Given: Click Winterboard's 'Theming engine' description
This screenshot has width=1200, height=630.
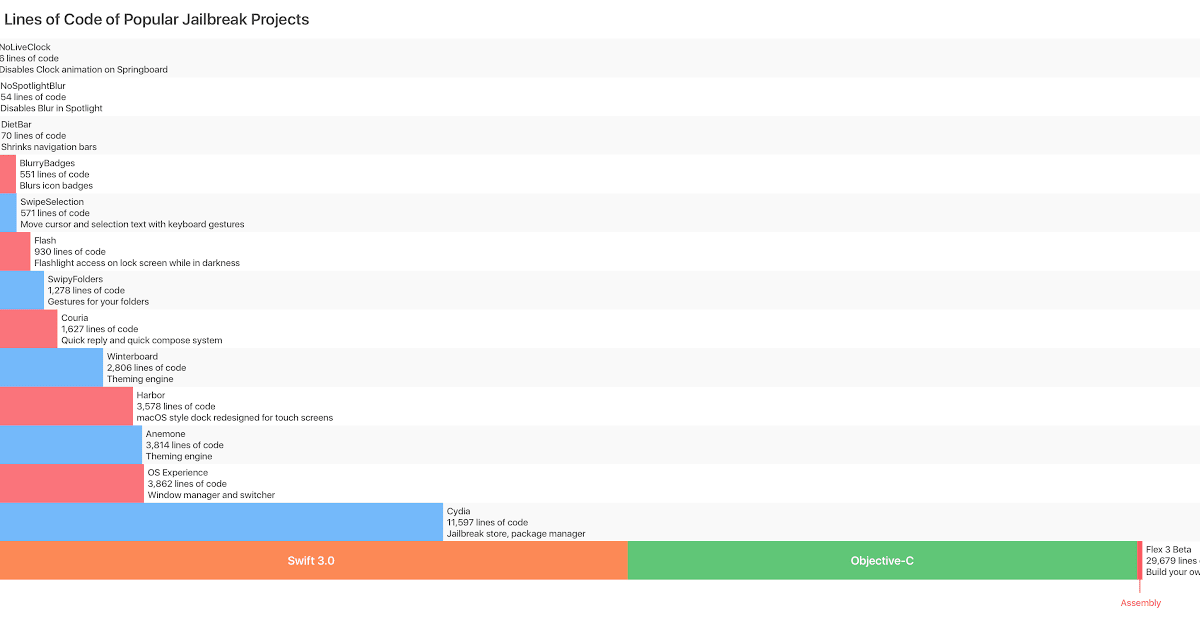Looking at the screenshot, I should pyautogui.click(x=140, y=379).
